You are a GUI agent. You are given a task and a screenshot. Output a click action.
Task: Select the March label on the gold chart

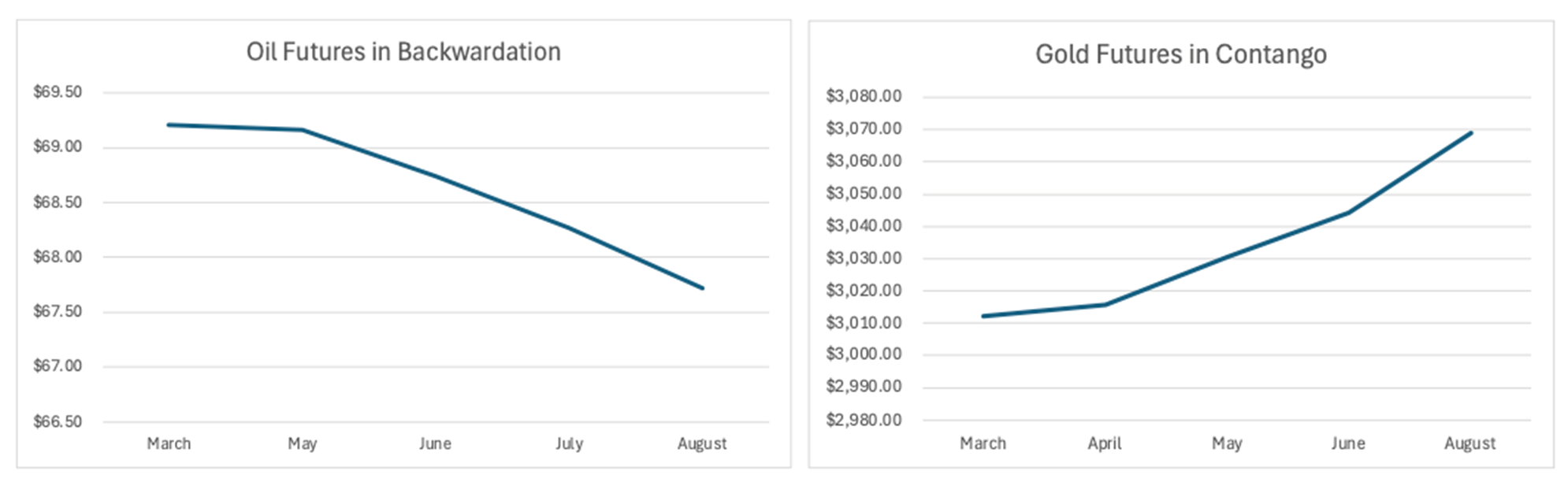point(983,443)
